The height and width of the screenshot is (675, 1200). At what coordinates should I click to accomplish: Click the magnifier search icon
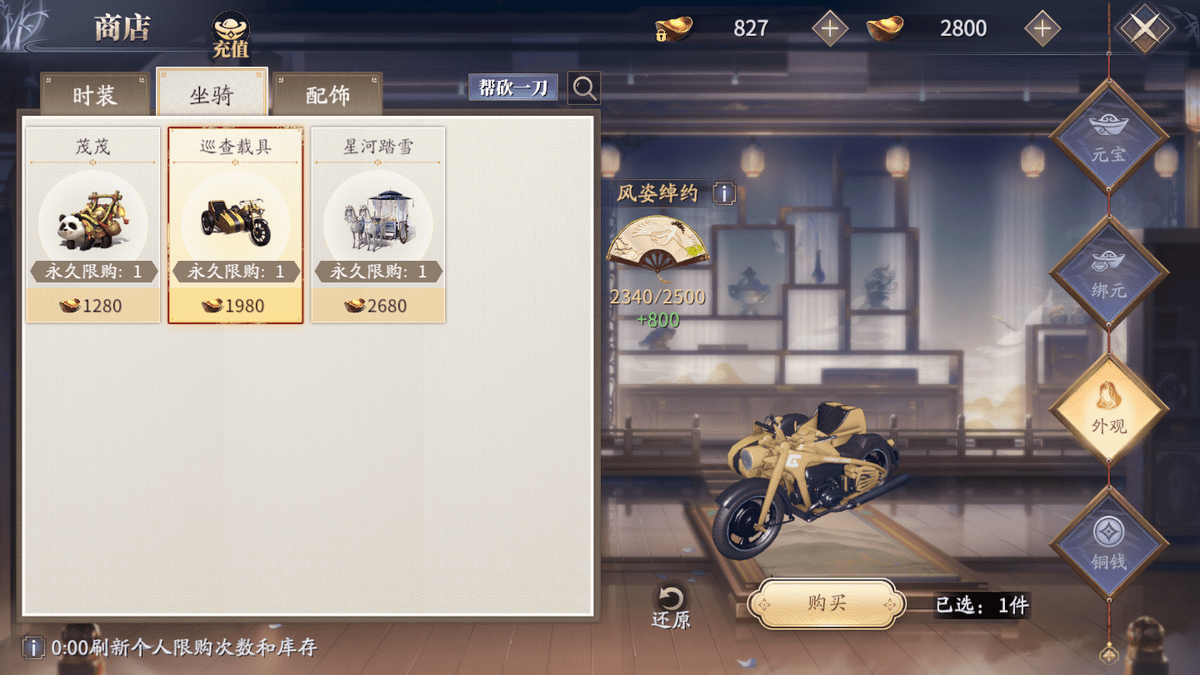click(x=585, y=88)
